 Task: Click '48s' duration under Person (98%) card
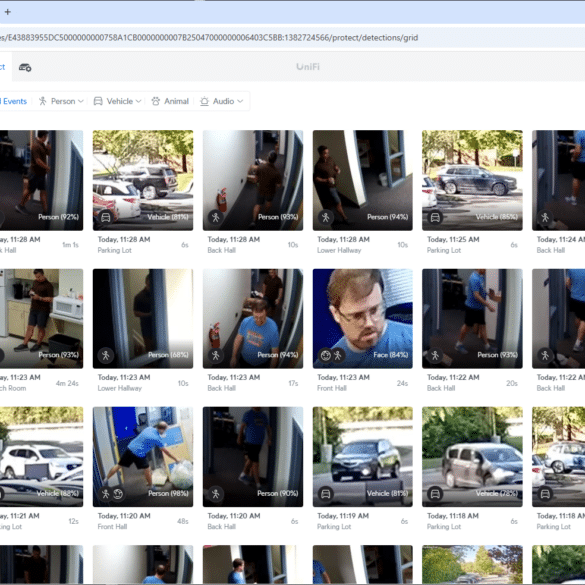(x=182, y=521)
